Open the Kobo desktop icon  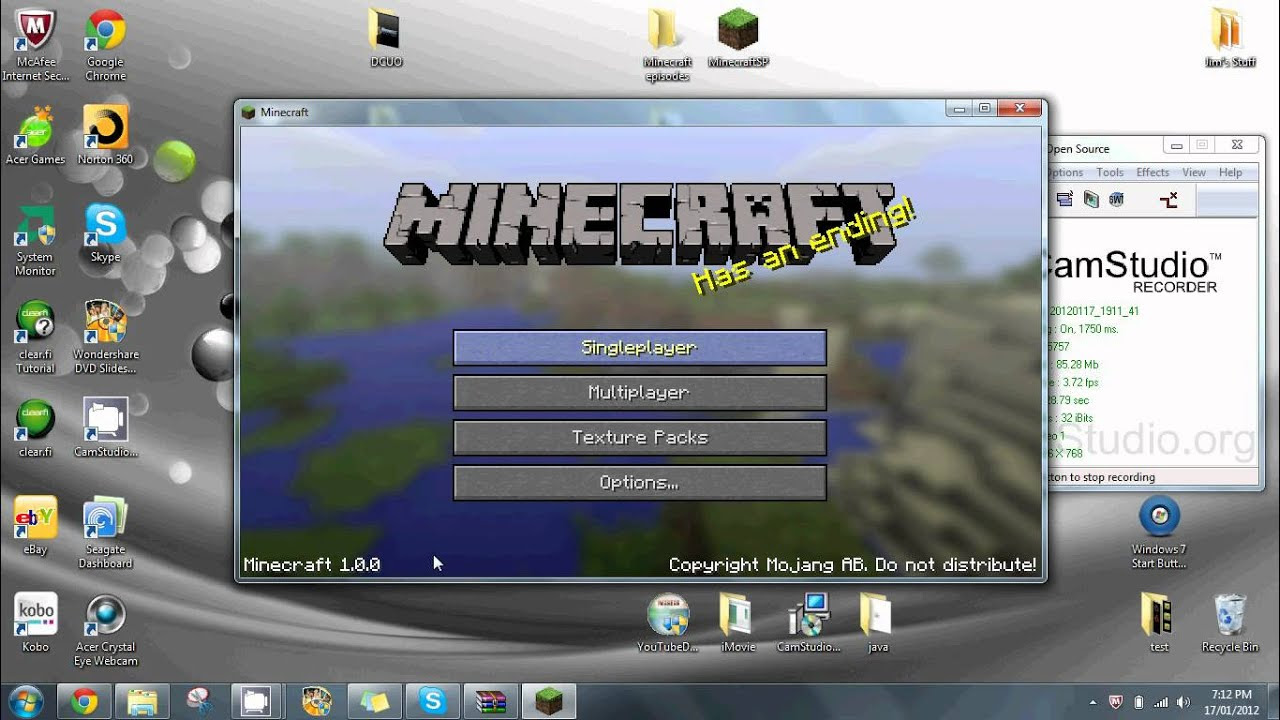35,623
